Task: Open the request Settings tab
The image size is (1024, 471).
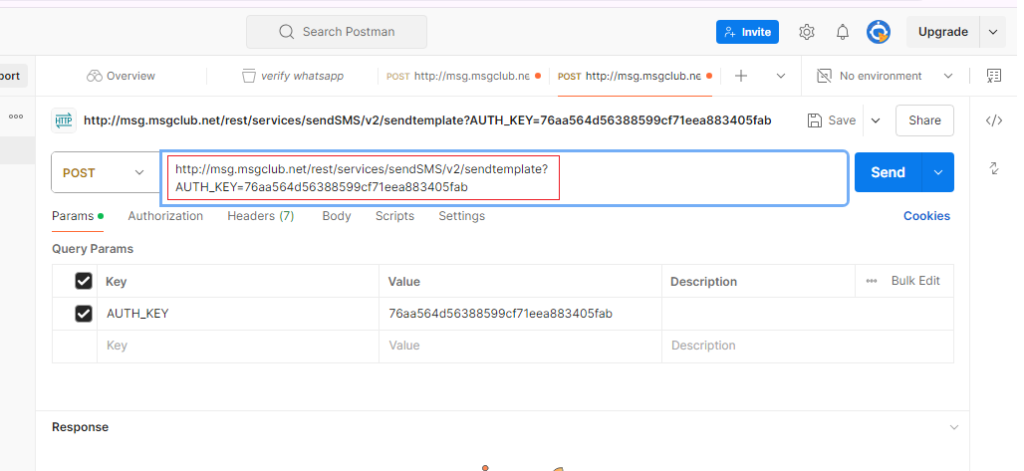Action: point(462,216)
